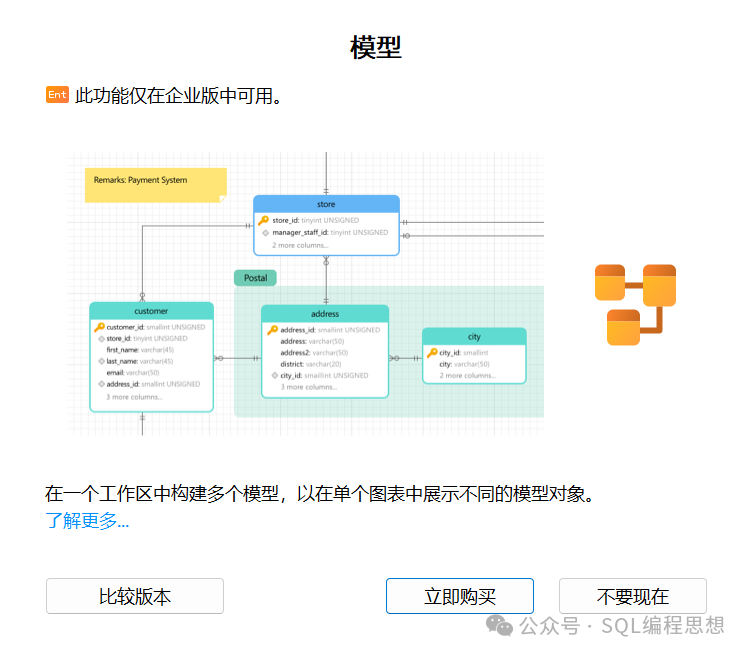
Task: Click the key icon beside city_id in city table
Action: point(432,353)
